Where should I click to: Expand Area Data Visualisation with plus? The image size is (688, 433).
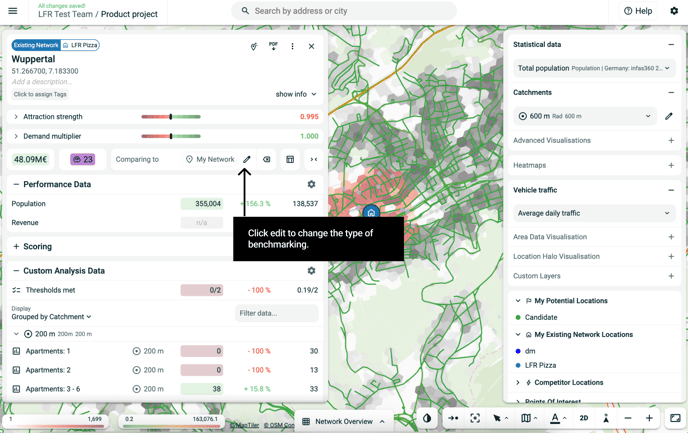(x=671, y=237)
